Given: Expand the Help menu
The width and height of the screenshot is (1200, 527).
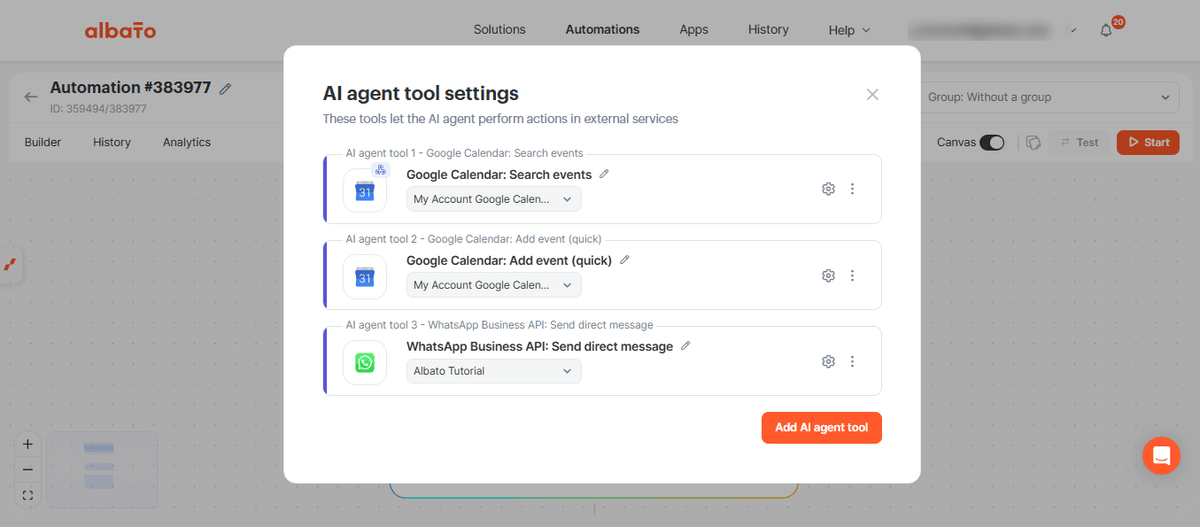Looking at the screenshot, I should [x=849, y=30].
